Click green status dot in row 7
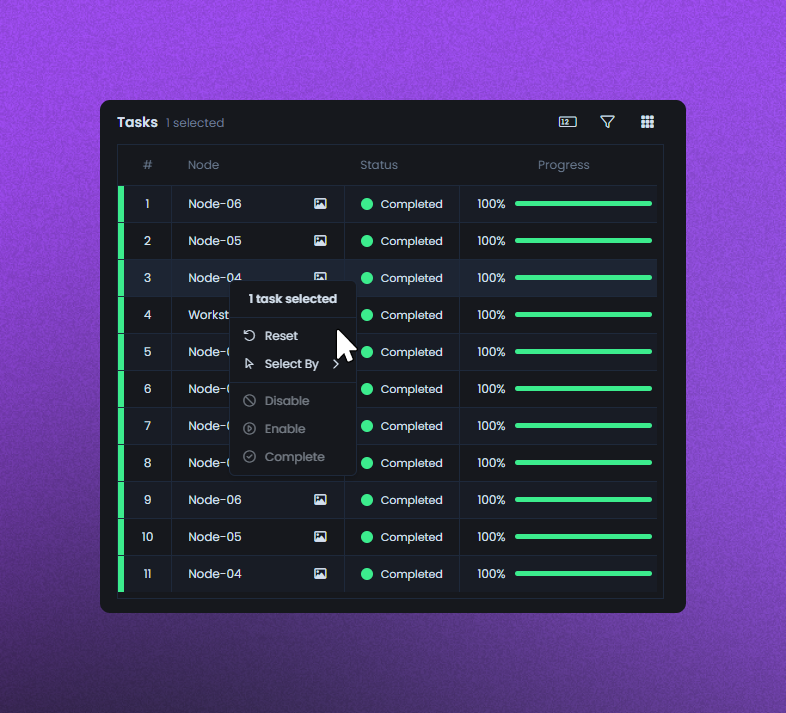 pos(367,426)
